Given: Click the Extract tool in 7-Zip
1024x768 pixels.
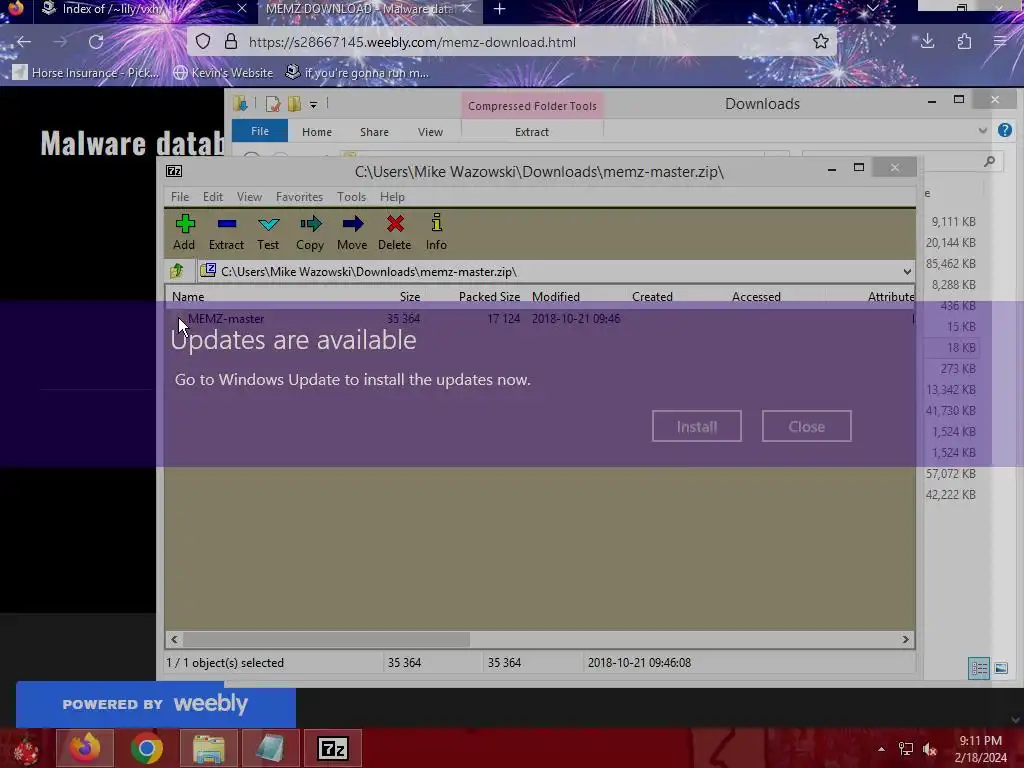Looking at the screenshot, I should [x=227, y=232].
